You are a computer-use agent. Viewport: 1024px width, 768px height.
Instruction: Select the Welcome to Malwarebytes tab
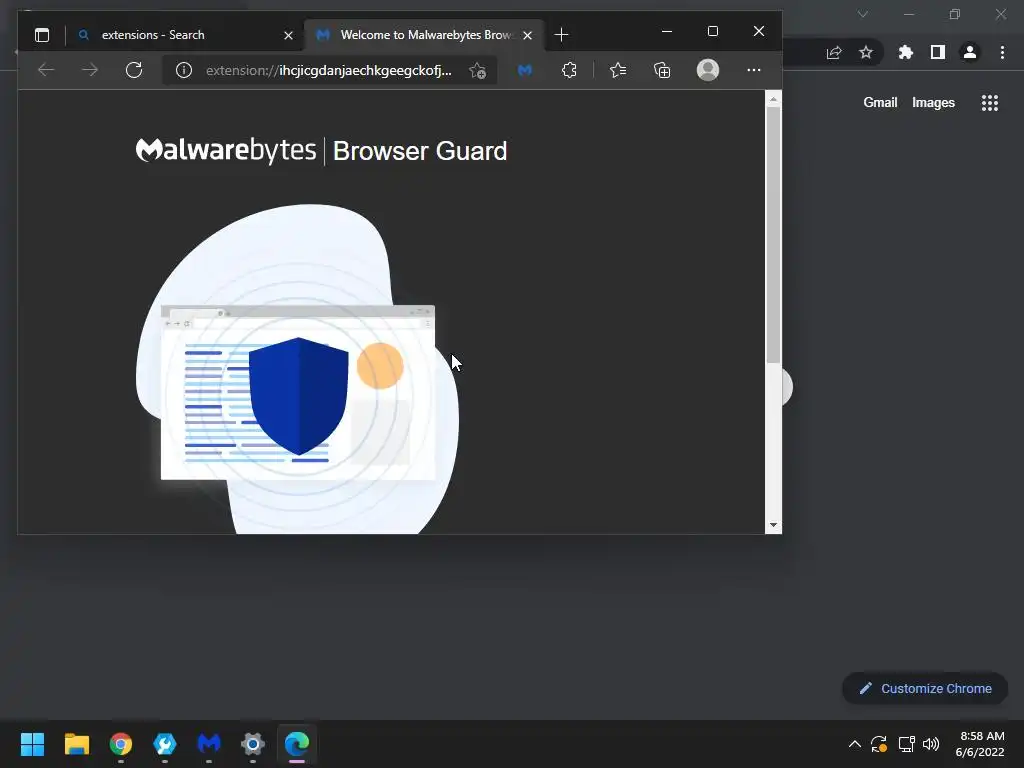coord(424,35)
